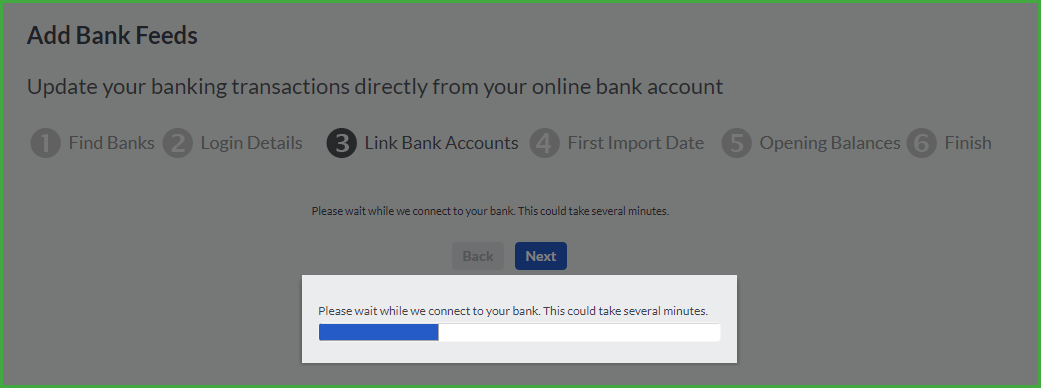Click the blue Next button
Image resolution: width=1041 pixels, height=388 pixels.
click(x=541, y=256)
